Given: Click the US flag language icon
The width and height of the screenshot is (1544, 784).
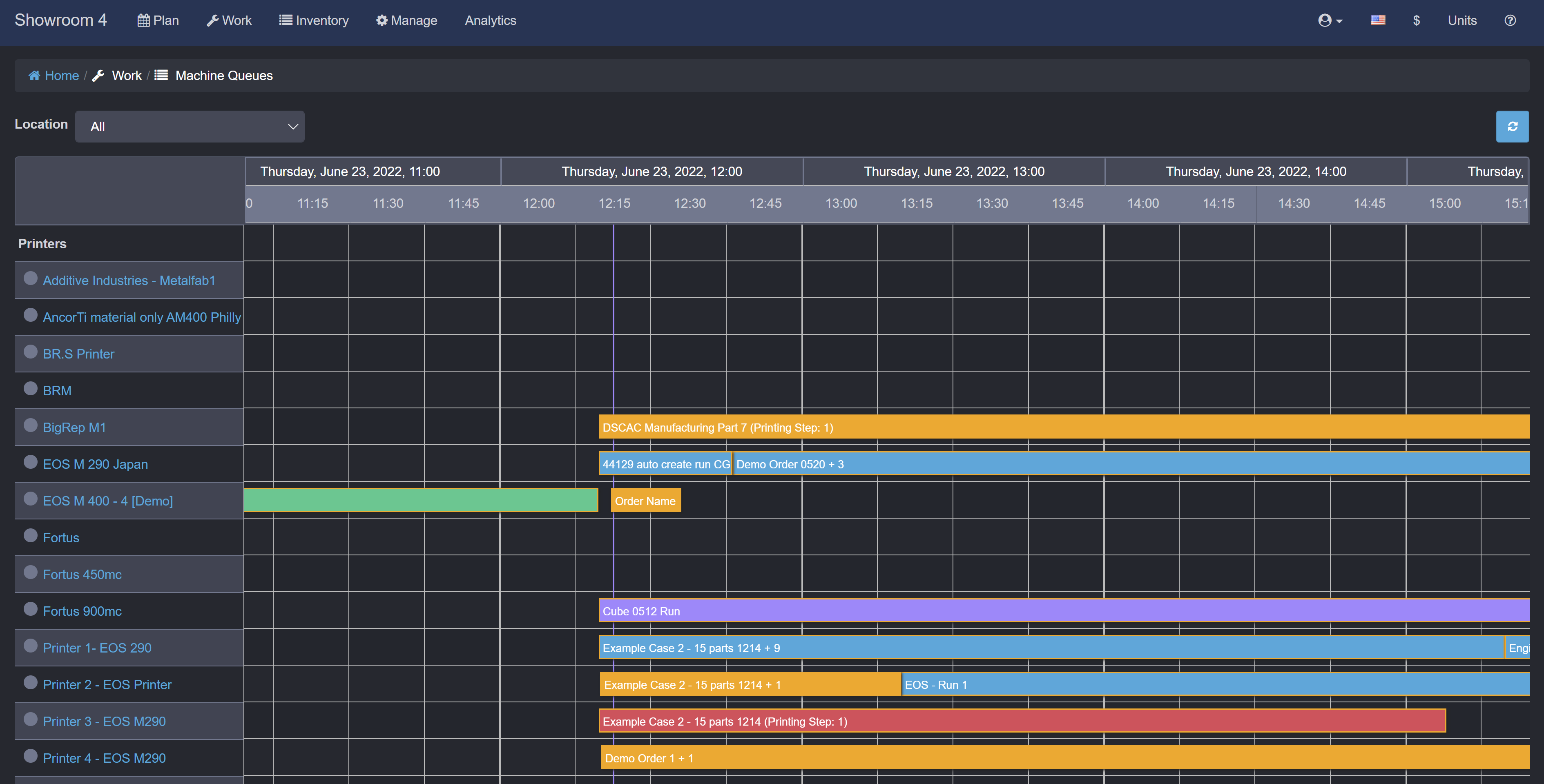Looking at the screenshot, I should tap(1377, 20).
